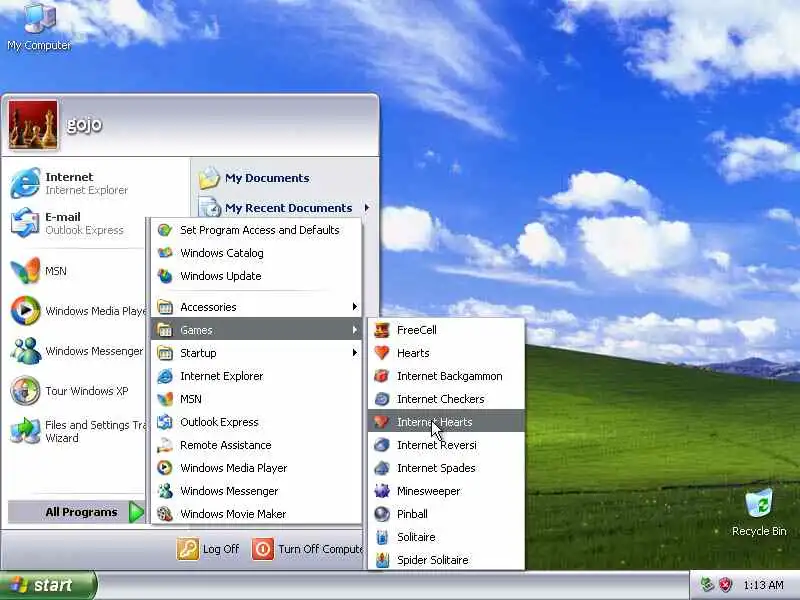Launch Internet Explorer from All Programs list
Image resolution: width=800 pixels, height=600 pixels.
tap(257, 376)
